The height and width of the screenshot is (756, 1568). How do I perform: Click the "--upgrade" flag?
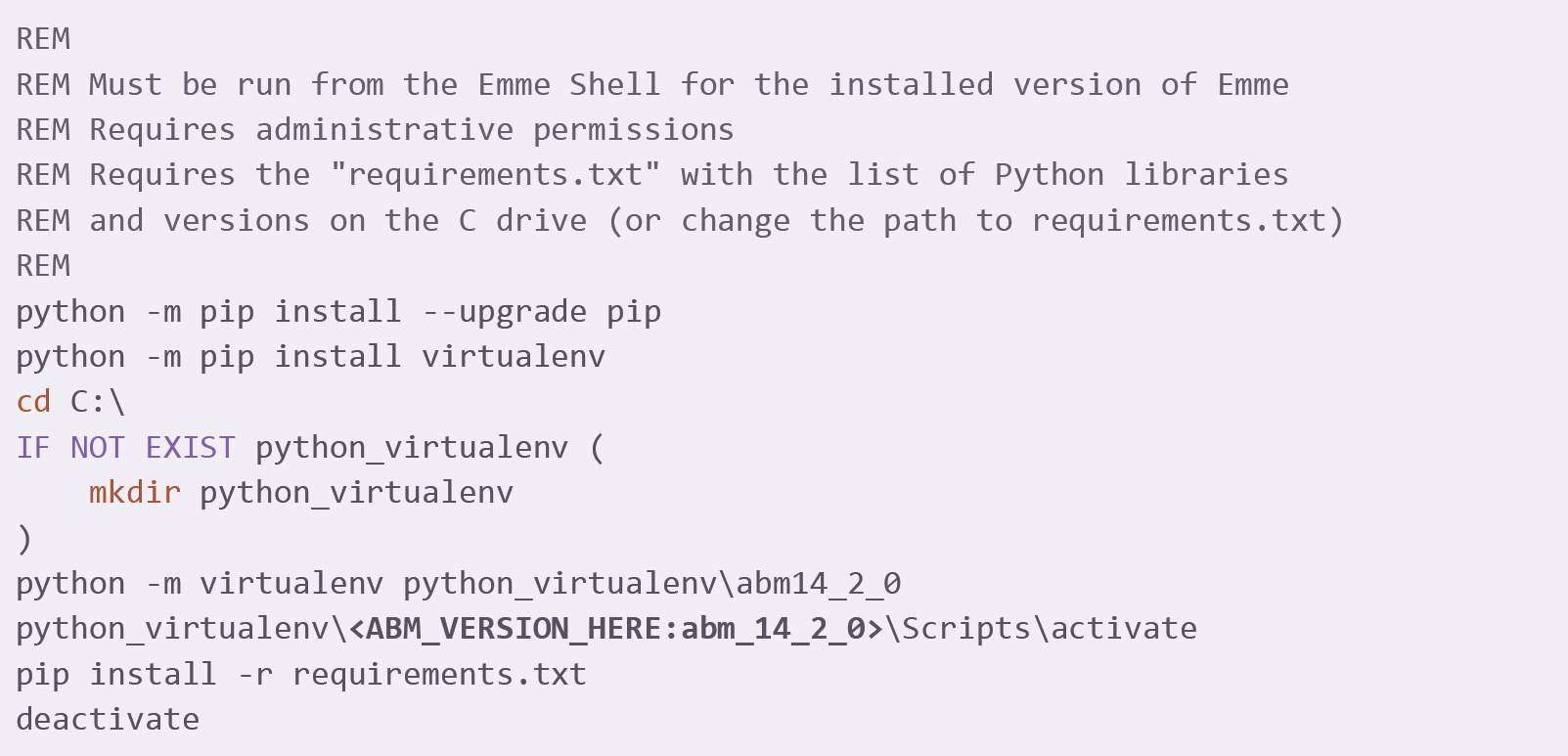pos(505,312)
